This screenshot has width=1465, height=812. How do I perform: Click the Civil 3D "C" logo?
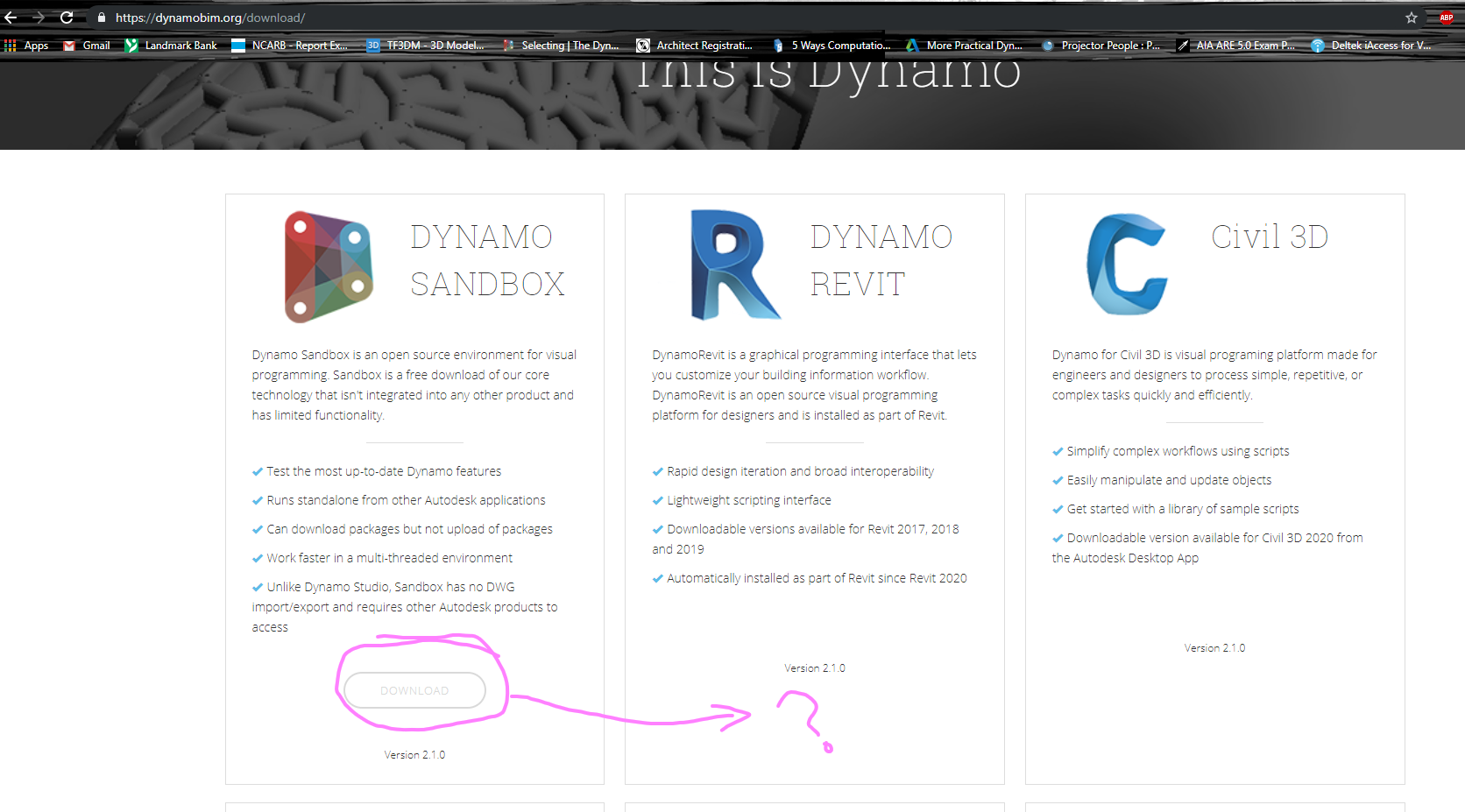(x=1127, y=263)
